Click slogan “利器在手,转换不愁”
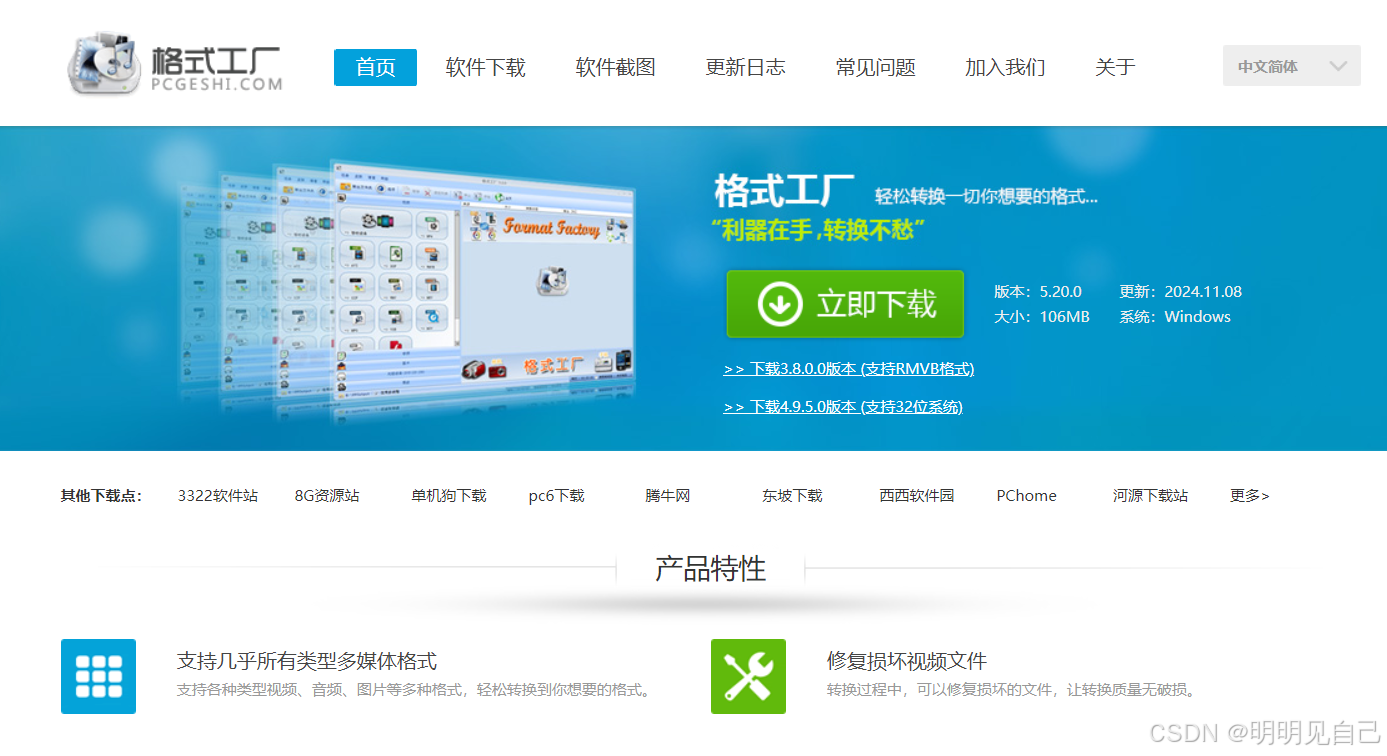 (818, 230)
